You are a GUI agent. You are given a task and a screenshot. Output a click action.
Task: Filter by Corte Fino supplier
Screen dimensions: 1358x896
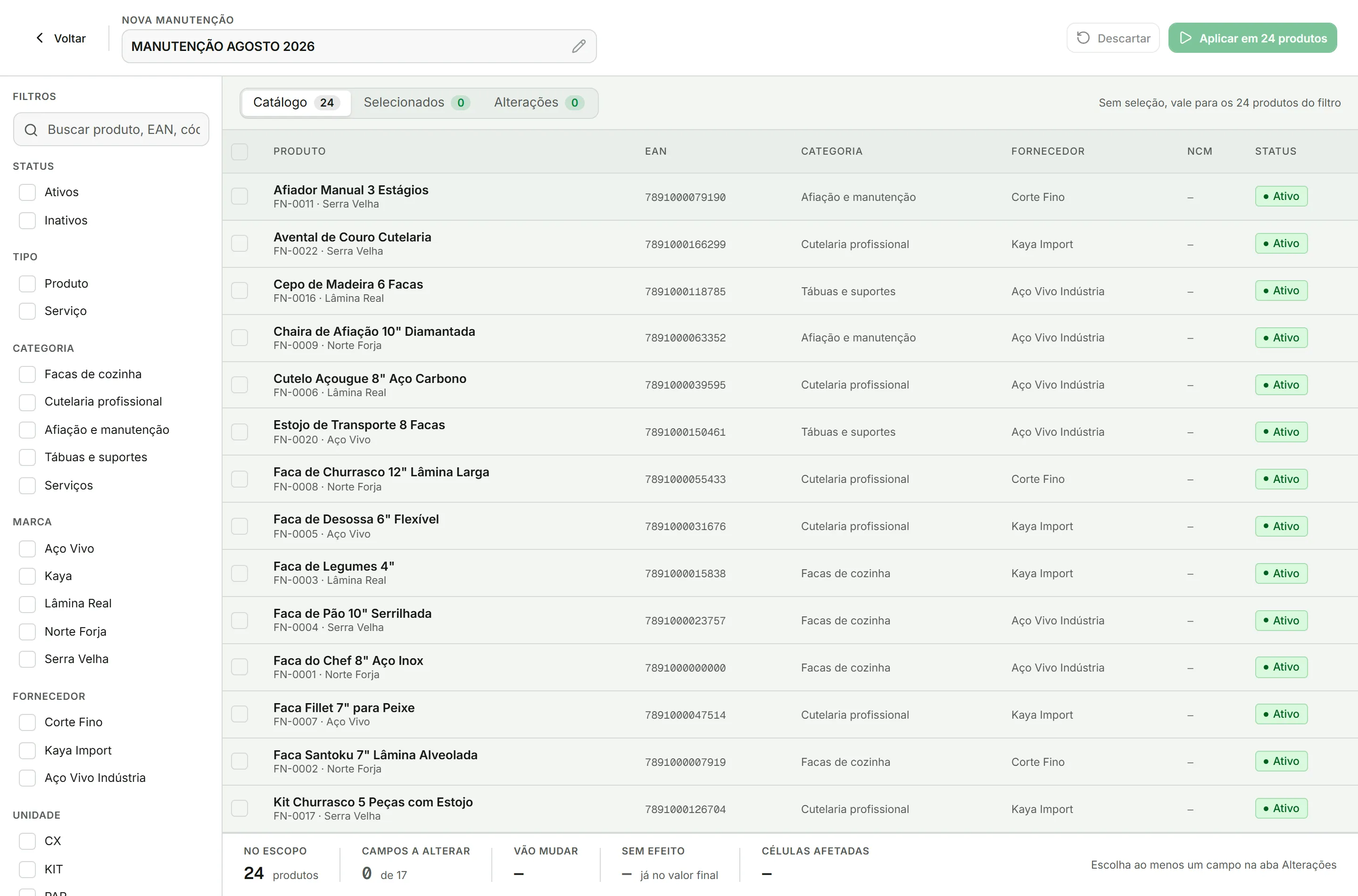click(x=27, y=722)
